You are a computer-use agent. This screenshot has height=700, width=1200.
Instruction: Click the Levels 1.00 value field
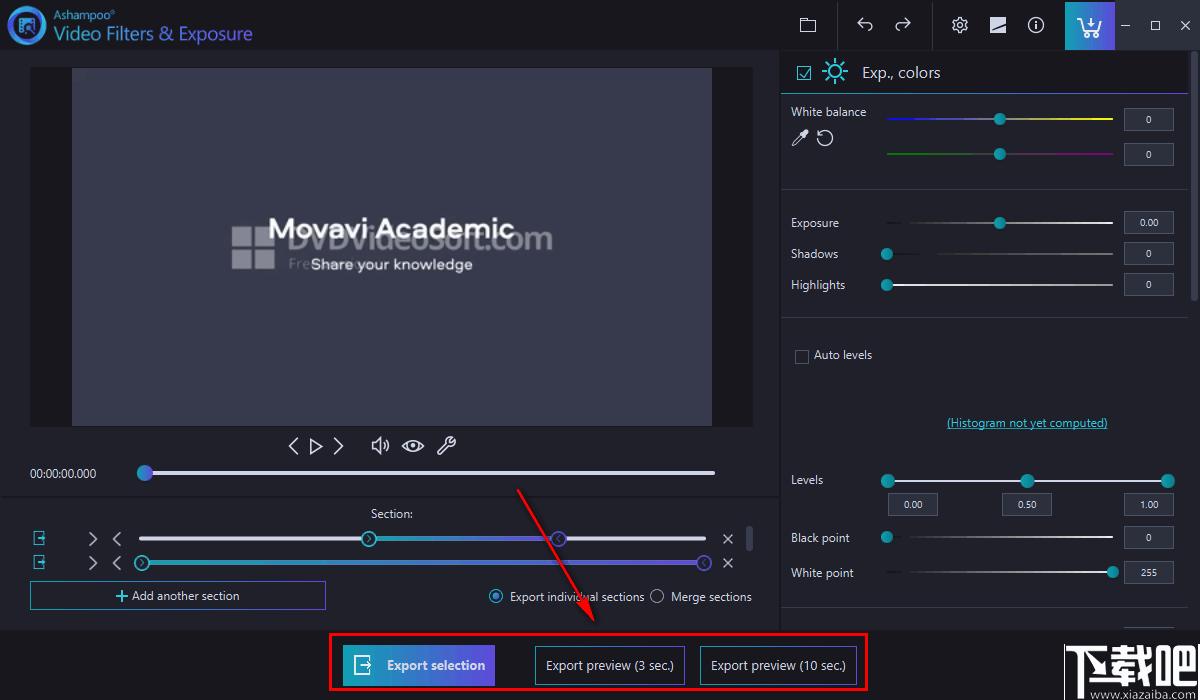click(x=1149, y=505)
